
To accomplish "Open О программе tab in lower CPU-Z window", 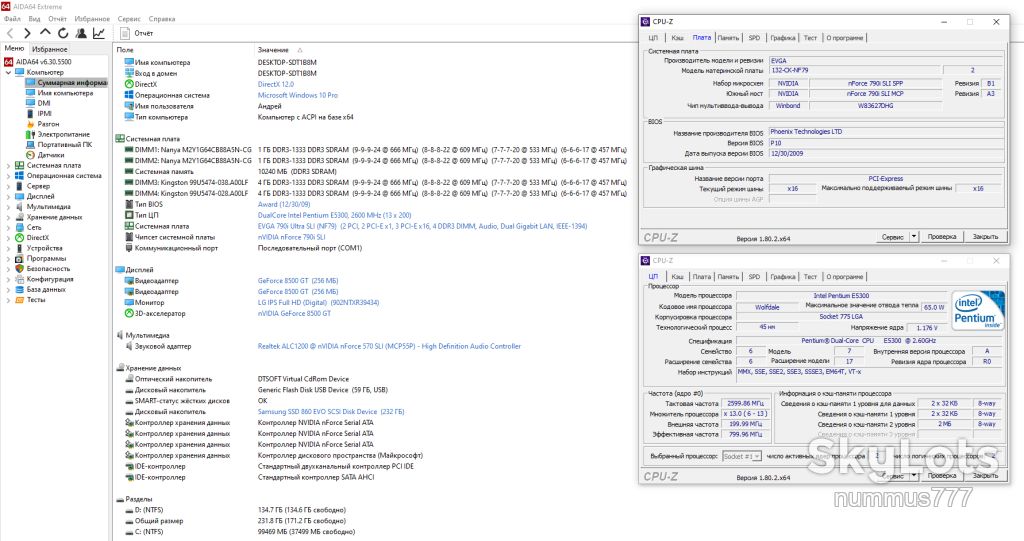I will [x=844, y=277].
